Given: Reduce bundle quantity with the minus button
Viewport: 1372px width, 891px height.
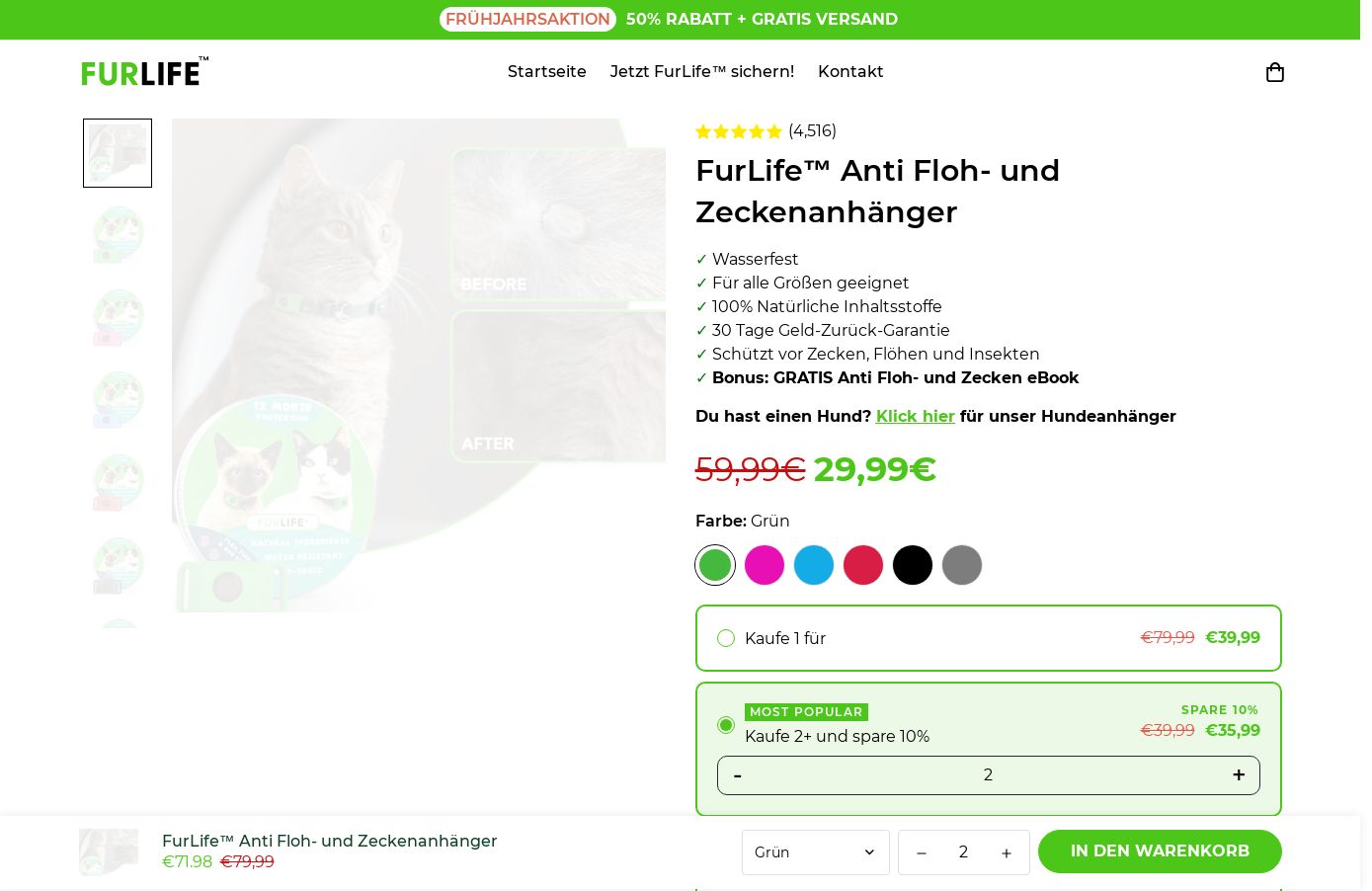Looking at the screenshot, I should [737, 775].
